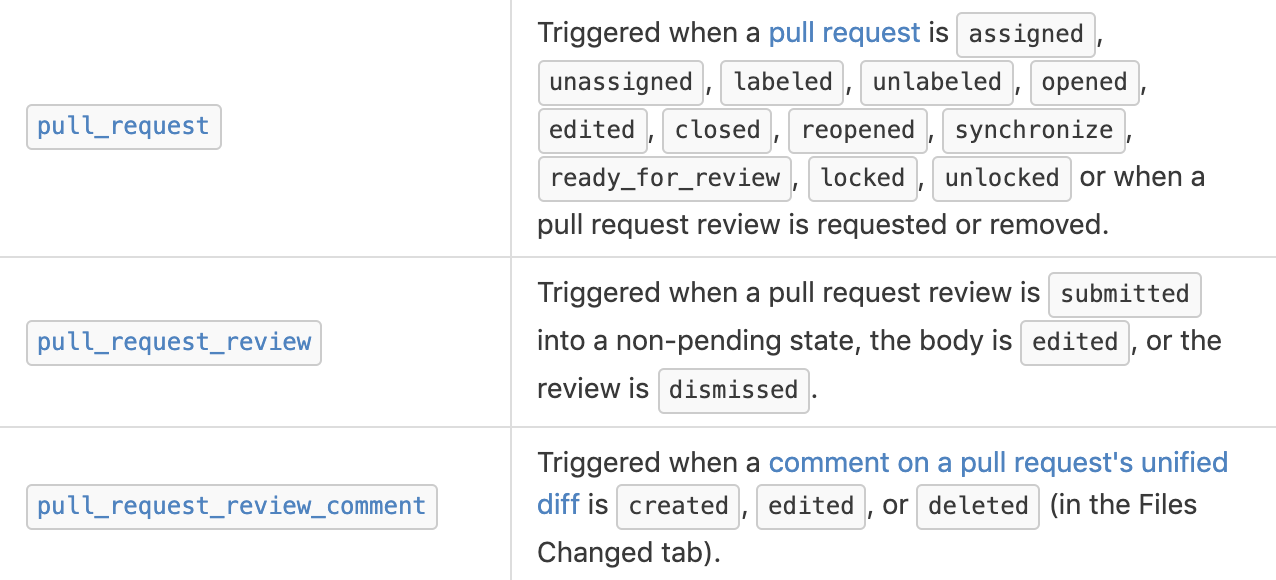The image size is (1276, 580).
Task: Click the 'dismissed' code tag
Action: (x=733, y=390)
